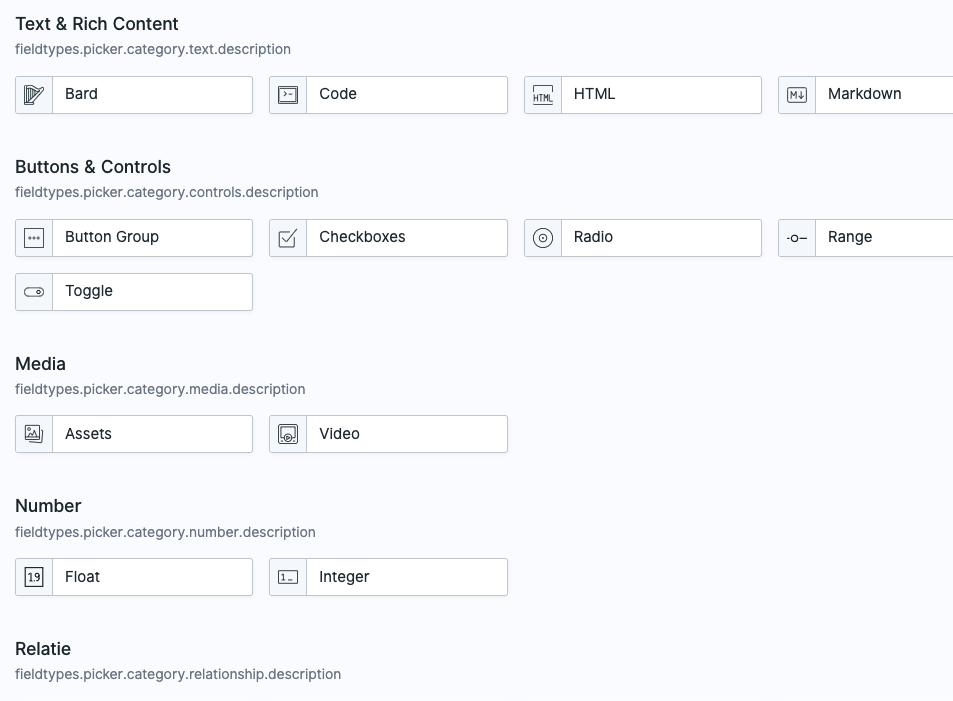This screenshot has height=701, width=953.
Task: Click the Bard harp icon
Action: click(x=34, y=95)
